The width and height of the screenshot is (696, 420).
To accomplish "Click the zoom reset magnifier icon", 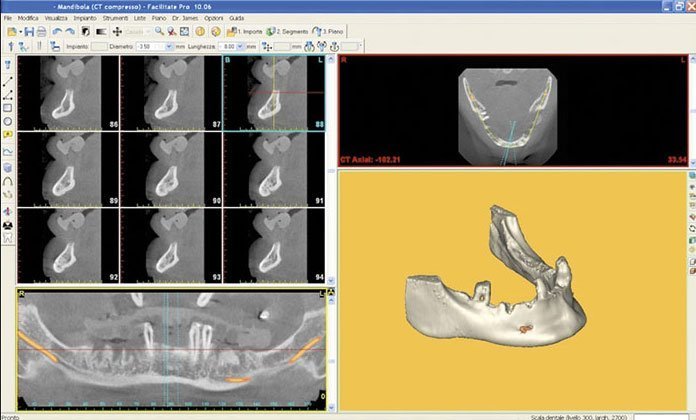I will [172, 32].
